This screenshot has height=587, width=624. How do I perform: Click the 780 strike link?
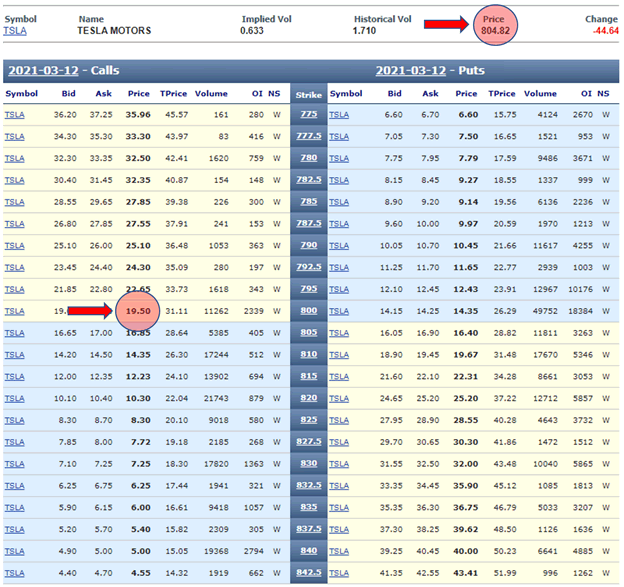[x=308, y=158]
